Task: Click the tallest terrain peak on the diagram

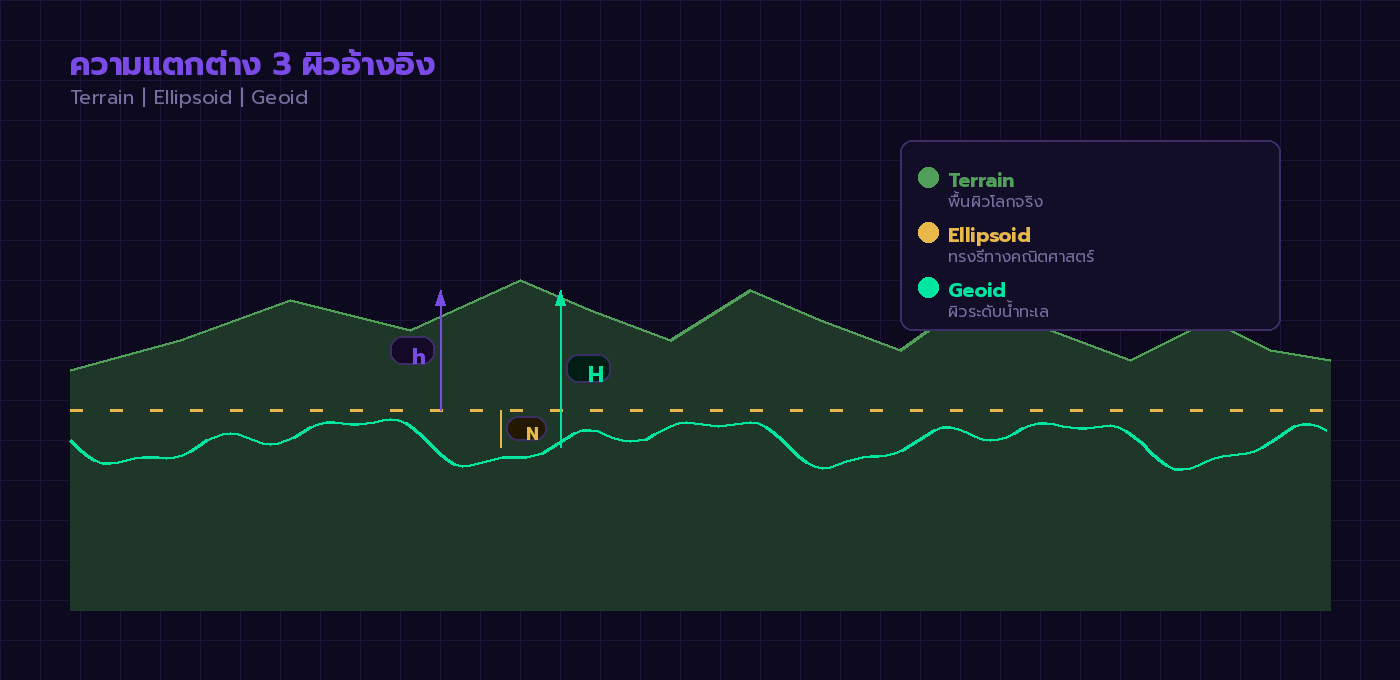Action: (x=521, y=281)
